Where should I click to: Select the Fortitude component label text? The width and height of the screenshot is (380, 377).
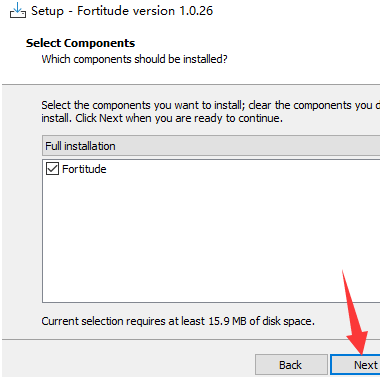pyautogui.click(x=84, y=169)
